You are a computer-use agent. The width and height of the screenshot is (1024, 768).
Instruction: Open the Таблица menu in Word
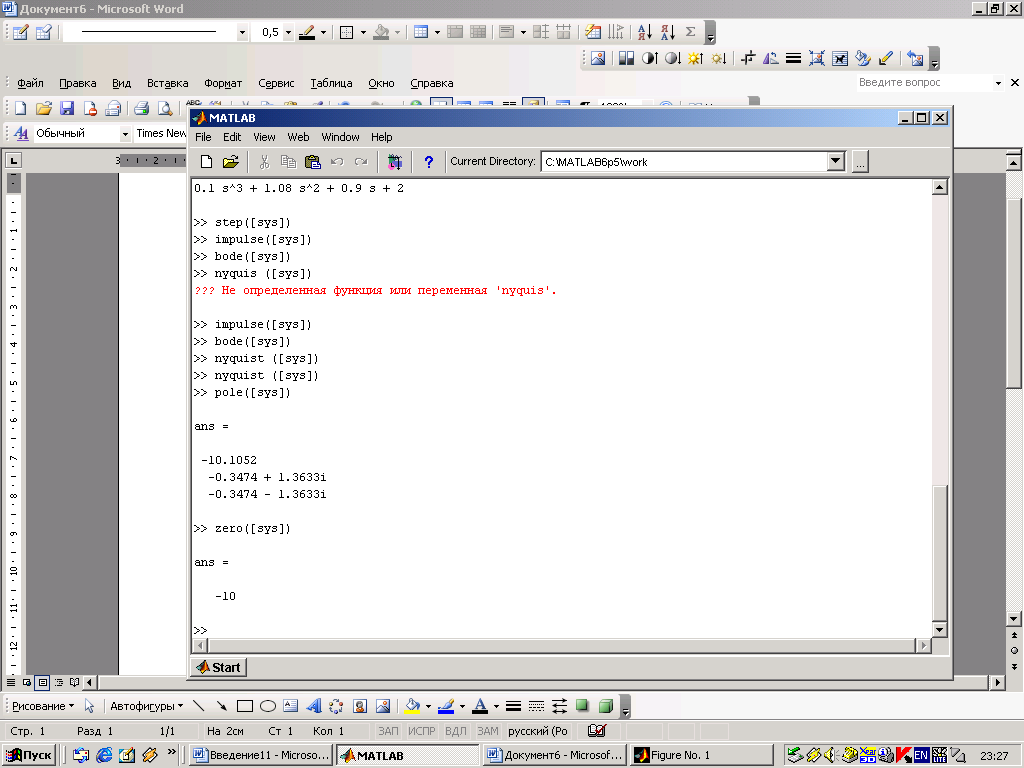(331, 83)
